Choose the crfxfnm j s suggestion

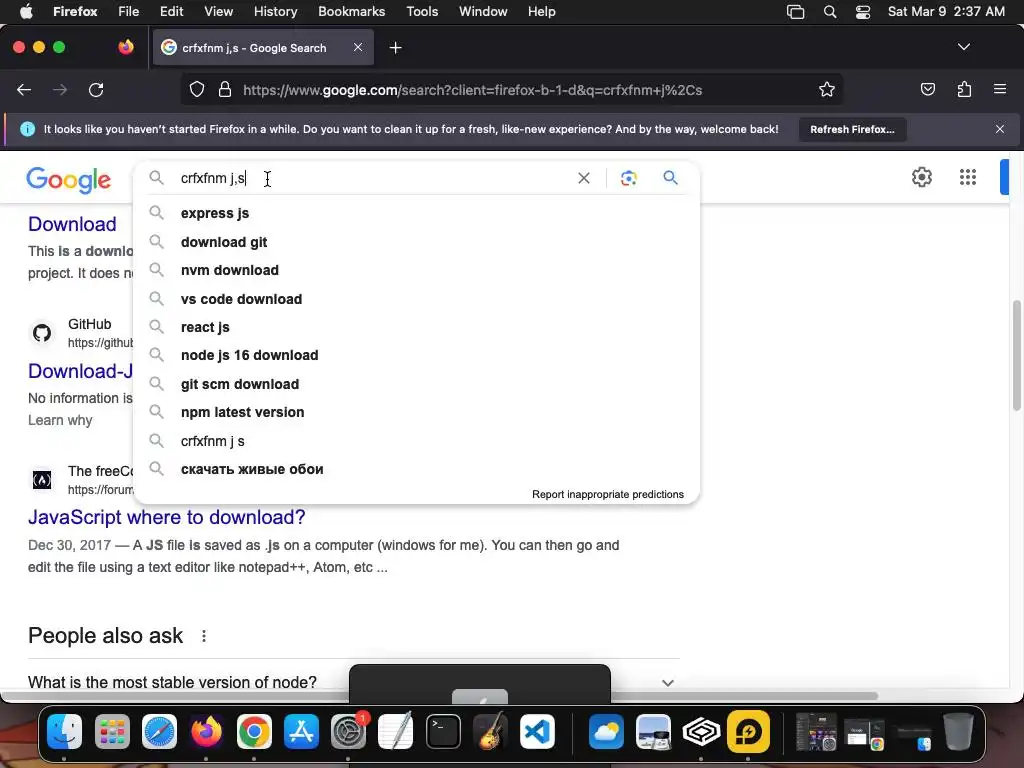click(x=416, y=441)
